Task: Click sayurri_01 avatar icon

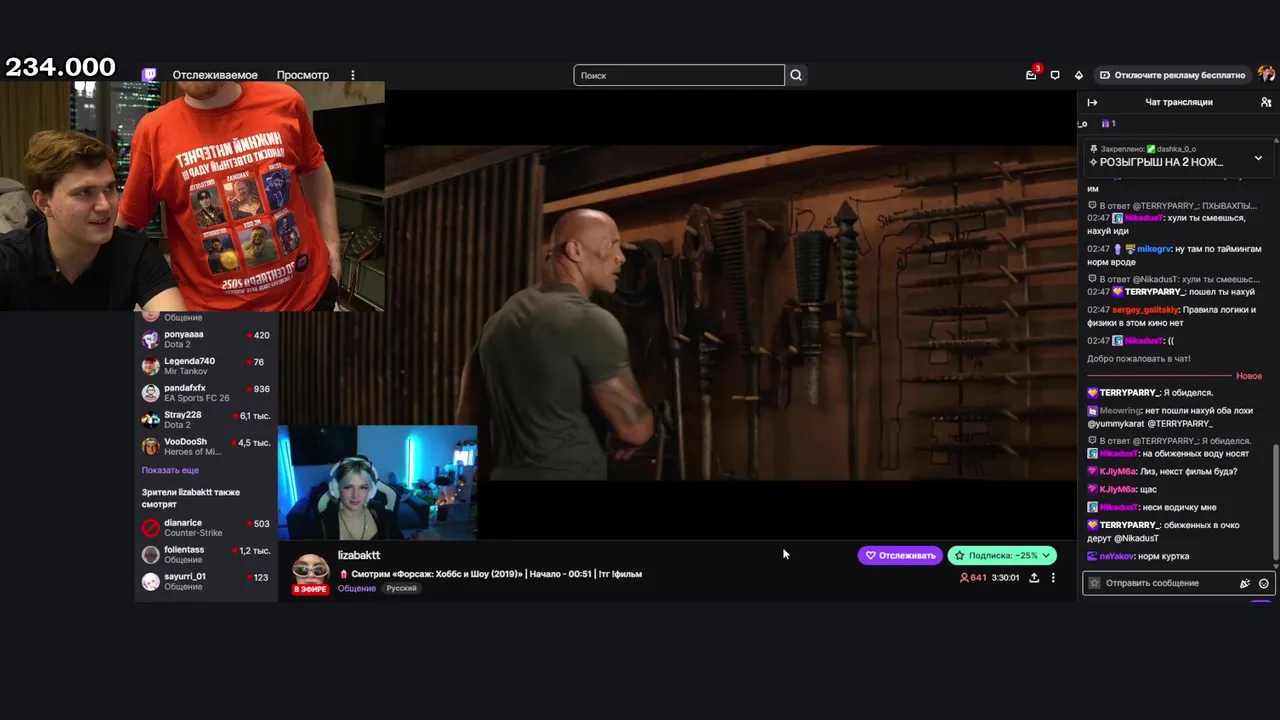Action: (150, 581)
